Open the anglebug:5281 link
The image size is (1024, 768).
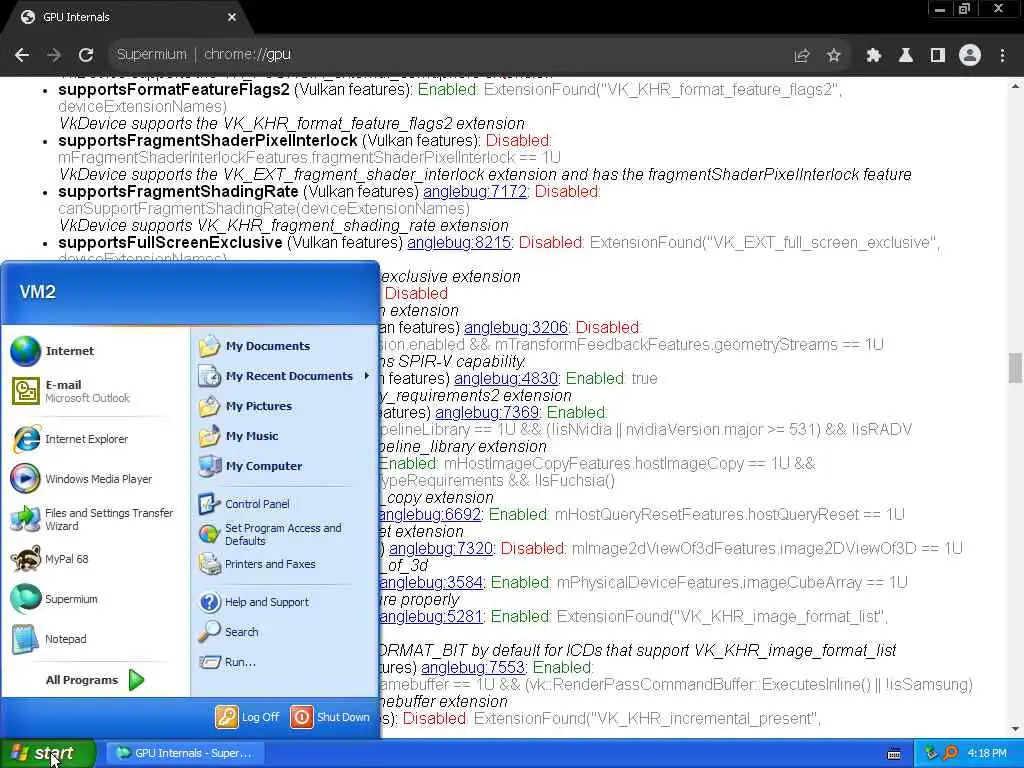click(431, 616)
